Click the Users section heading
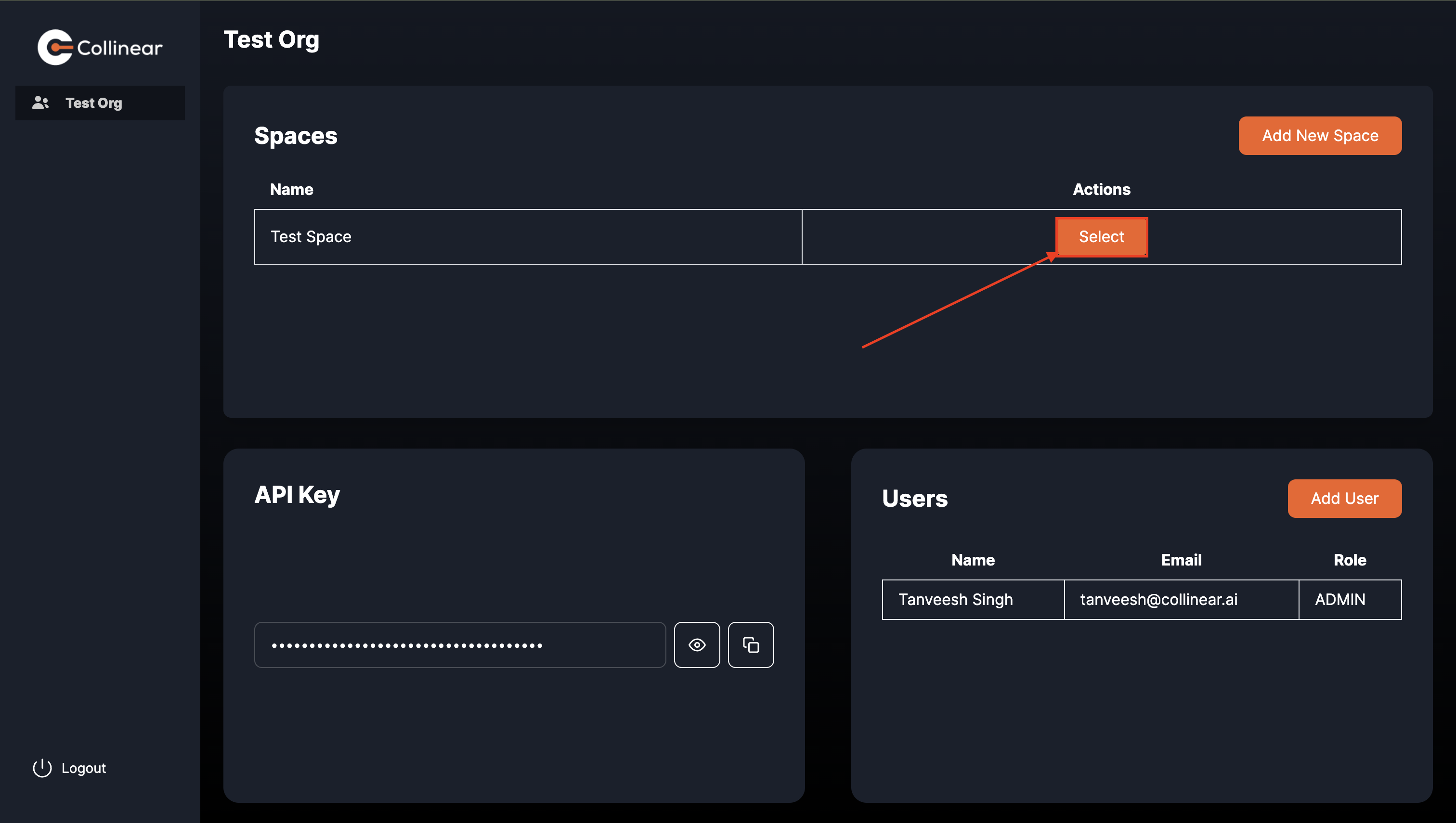Viewport: 1456px width, 823px height. coord(914,499)
